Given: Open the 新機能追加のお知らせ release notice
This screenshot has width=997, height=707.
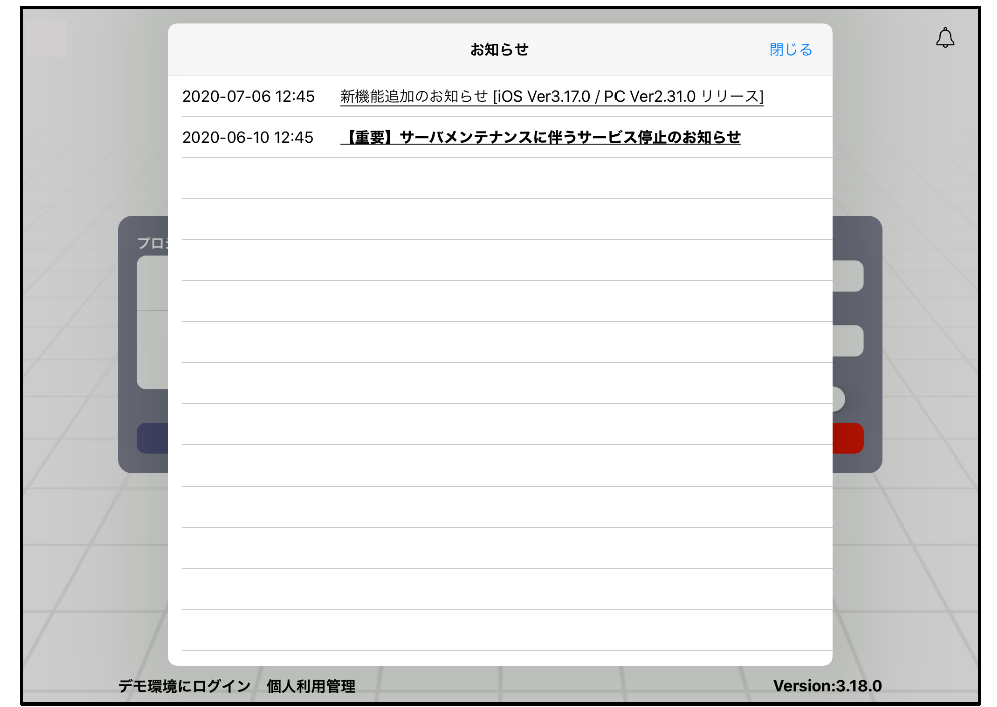Looking at the screenshot, I should point(551,97).
